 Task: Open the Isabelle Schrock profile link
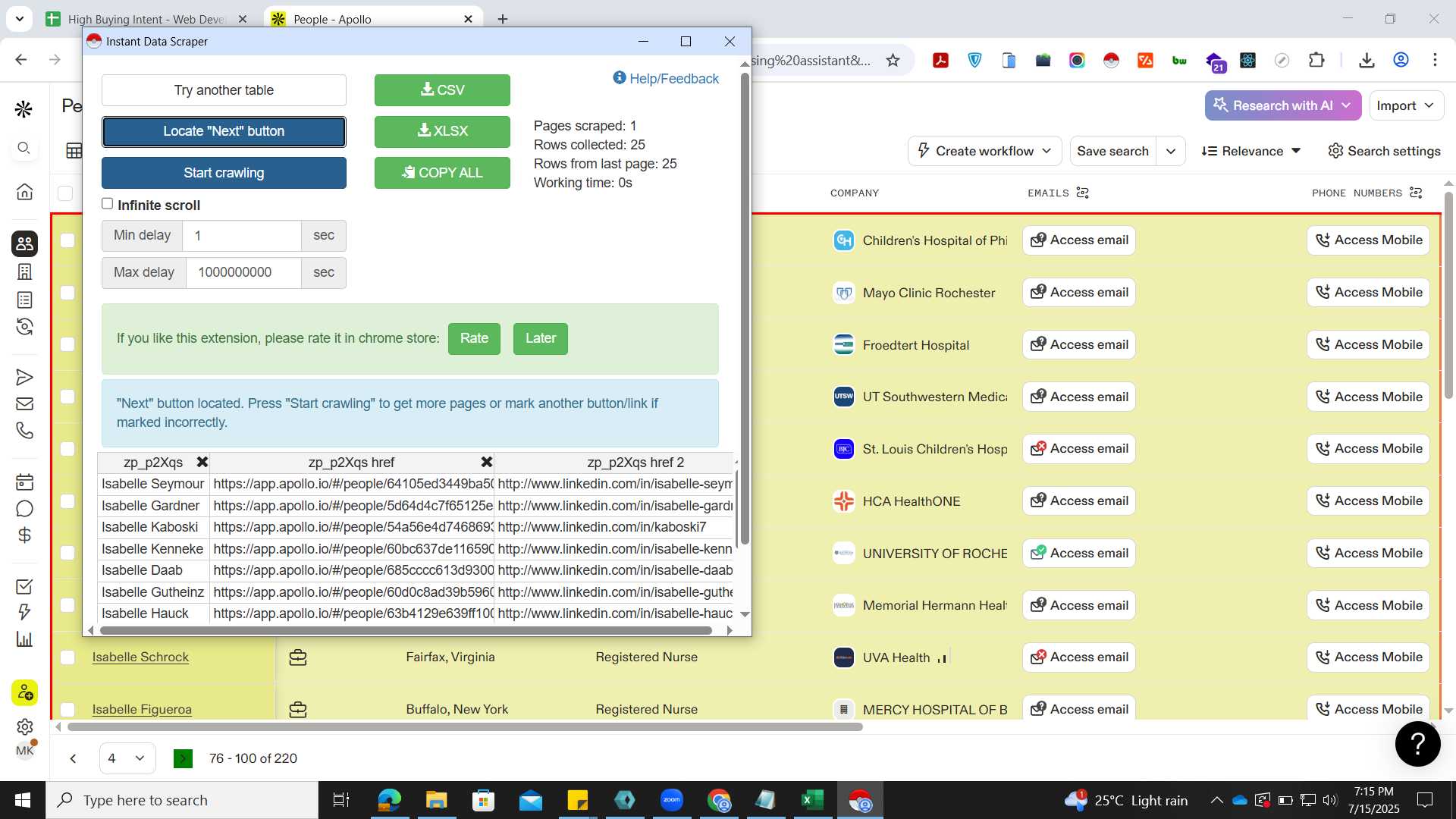[140, 657]
